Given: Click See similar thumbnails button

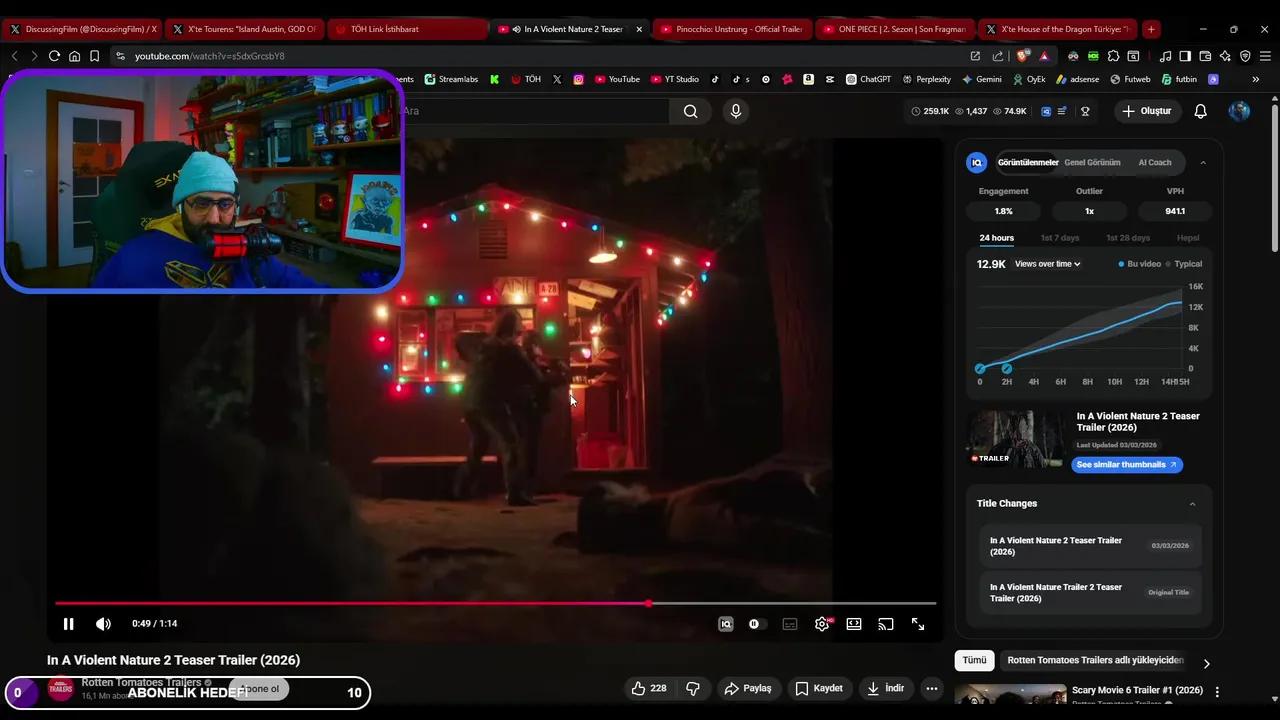Looking at the screenshot, I should coord(1127,465).
